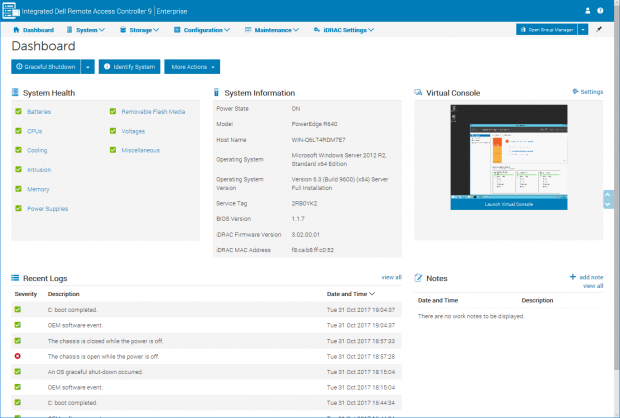Click the side scroll arrows widget
620x418 pixels.
pyautogui.click(x=608, y=199)
